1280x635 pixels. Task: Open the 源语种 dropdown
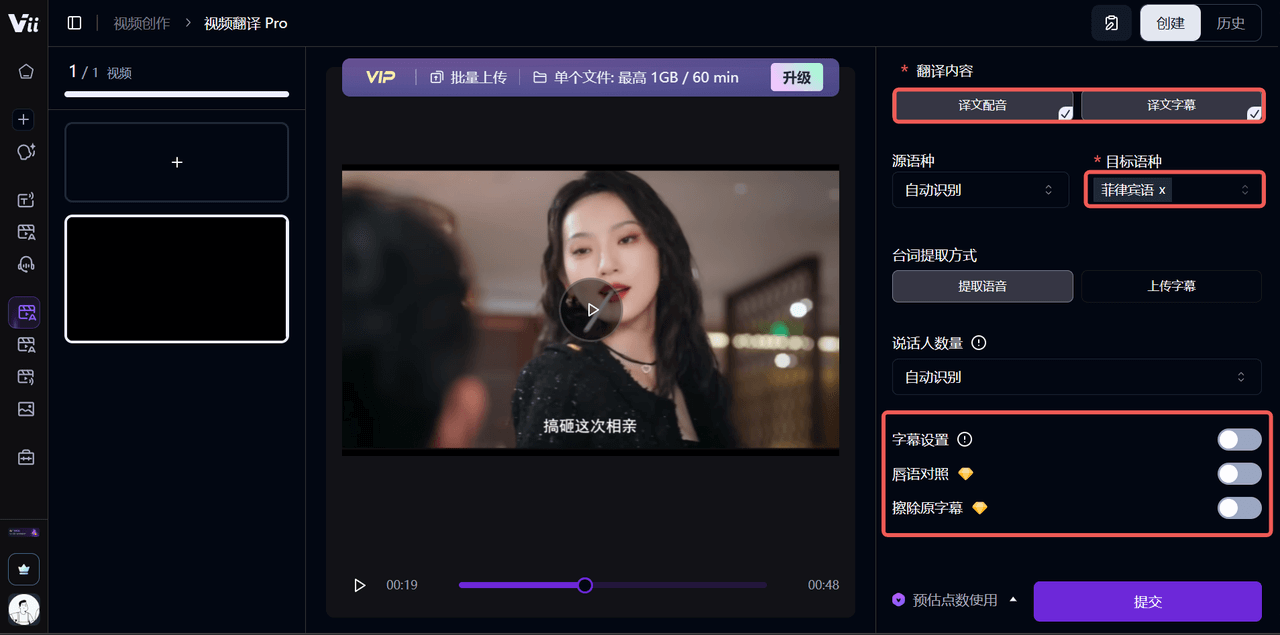click(980, 190)
